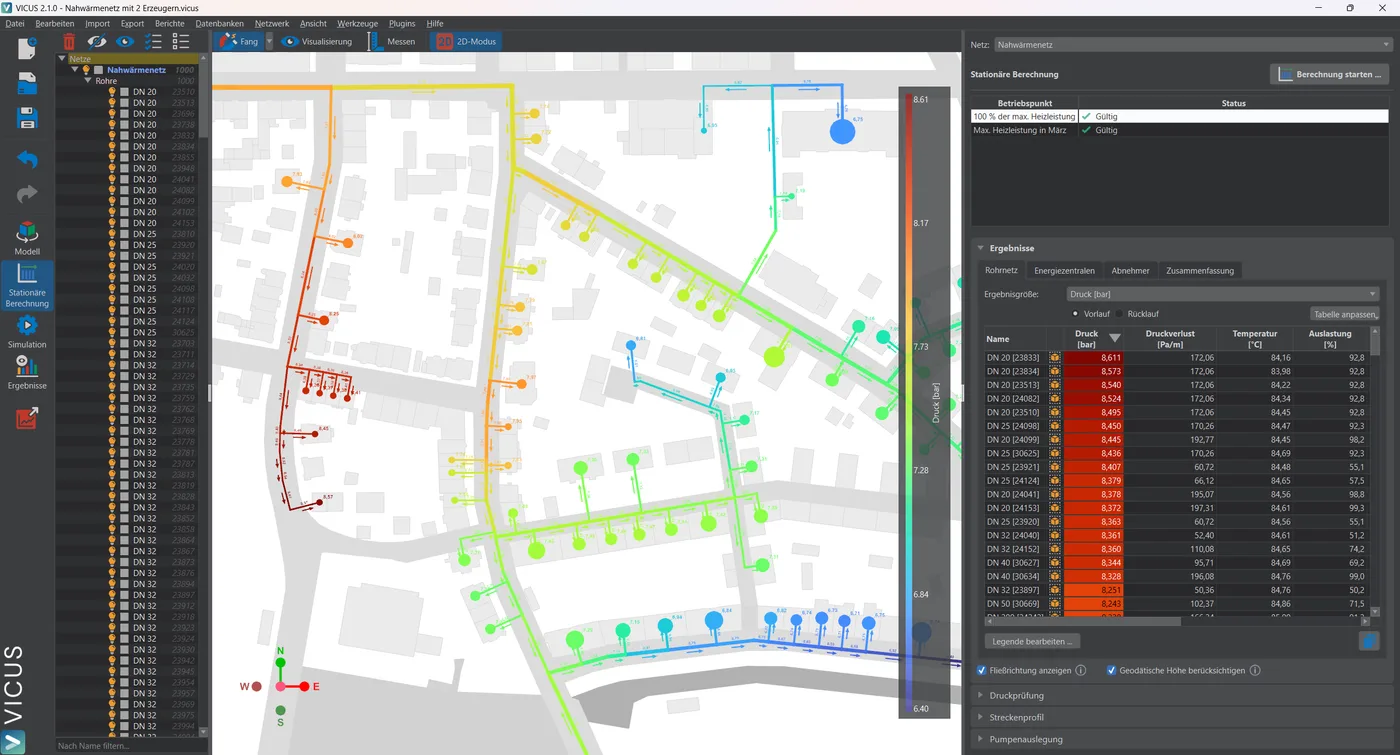Toggle the checkbox next to Nahwärmenetz in tree
The height and width of the screenshot is (755, 1400).
(x=98, y=70)
